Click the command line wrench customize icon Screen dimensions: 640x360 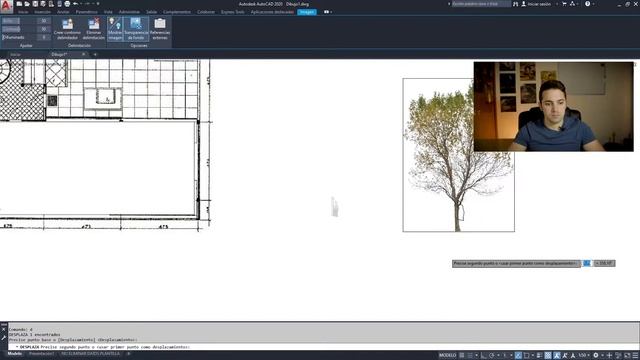click(x=4, y=338)
